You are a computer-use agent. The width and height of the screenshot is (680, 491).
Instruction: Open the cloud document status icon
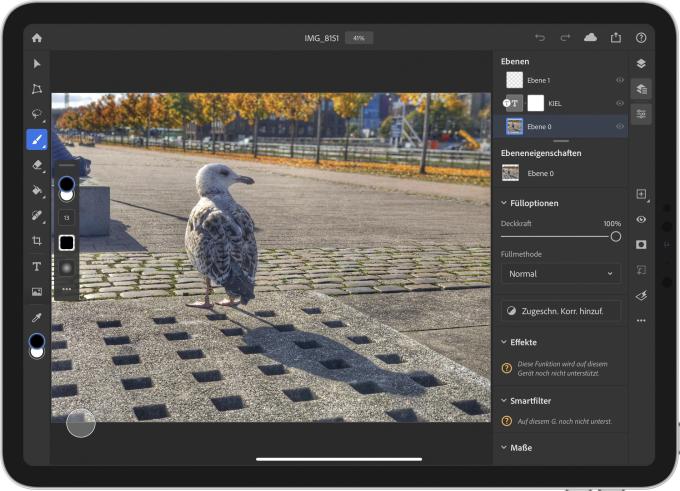(590, 38)
